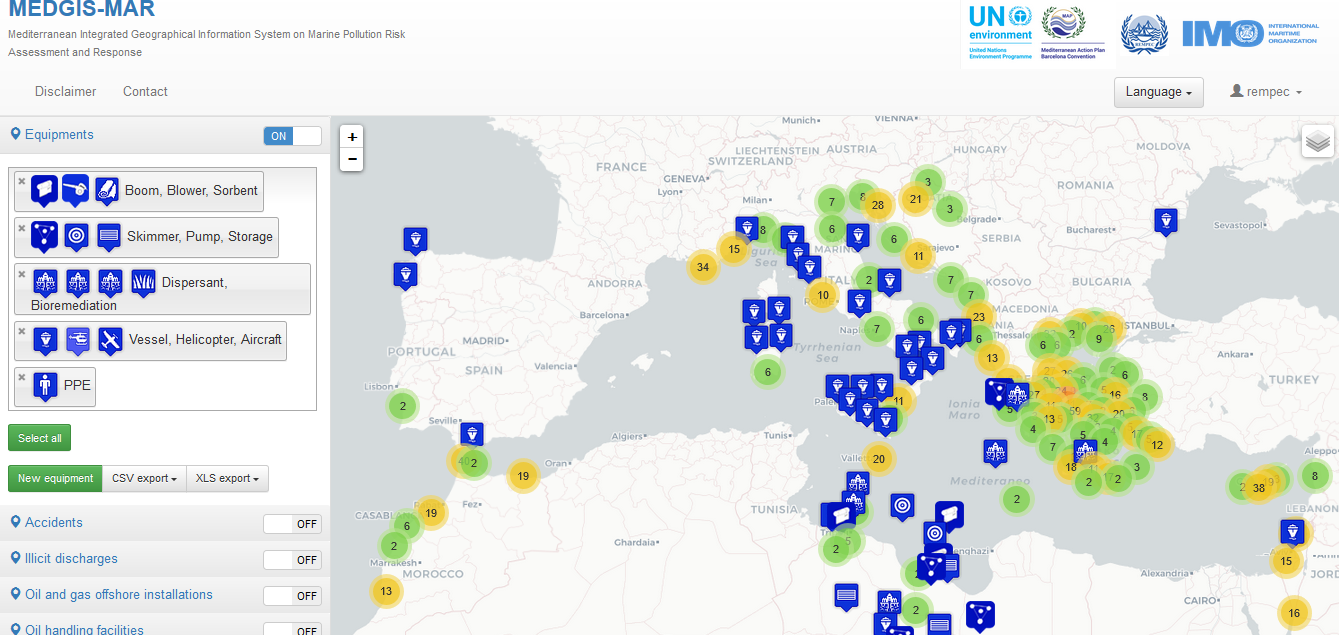Select the Pump icon in the equipment filter
This screenshot has height=635, width=1339.
(76, 236)
